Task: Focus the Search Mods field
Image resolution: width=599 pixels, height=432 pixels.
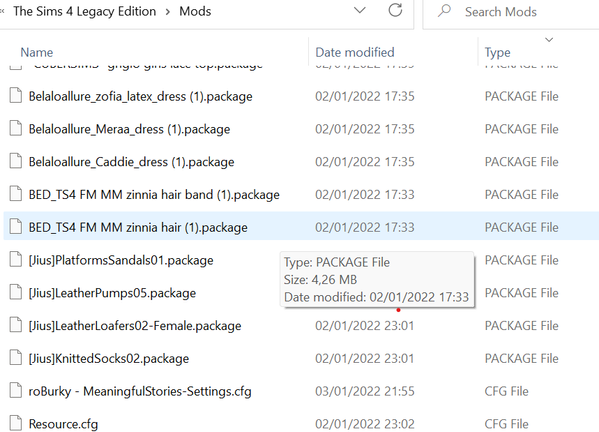Action: pos(512,12)
